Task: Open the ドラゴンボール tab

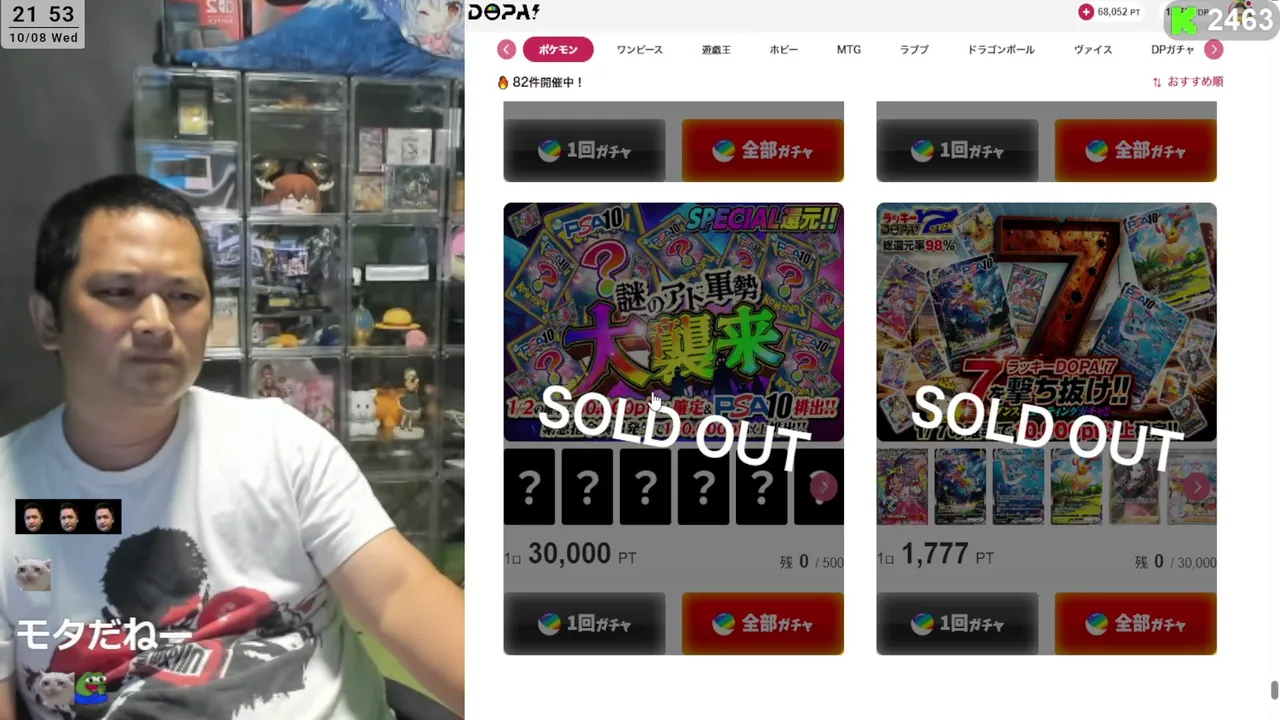Action: click(1000, 50)
